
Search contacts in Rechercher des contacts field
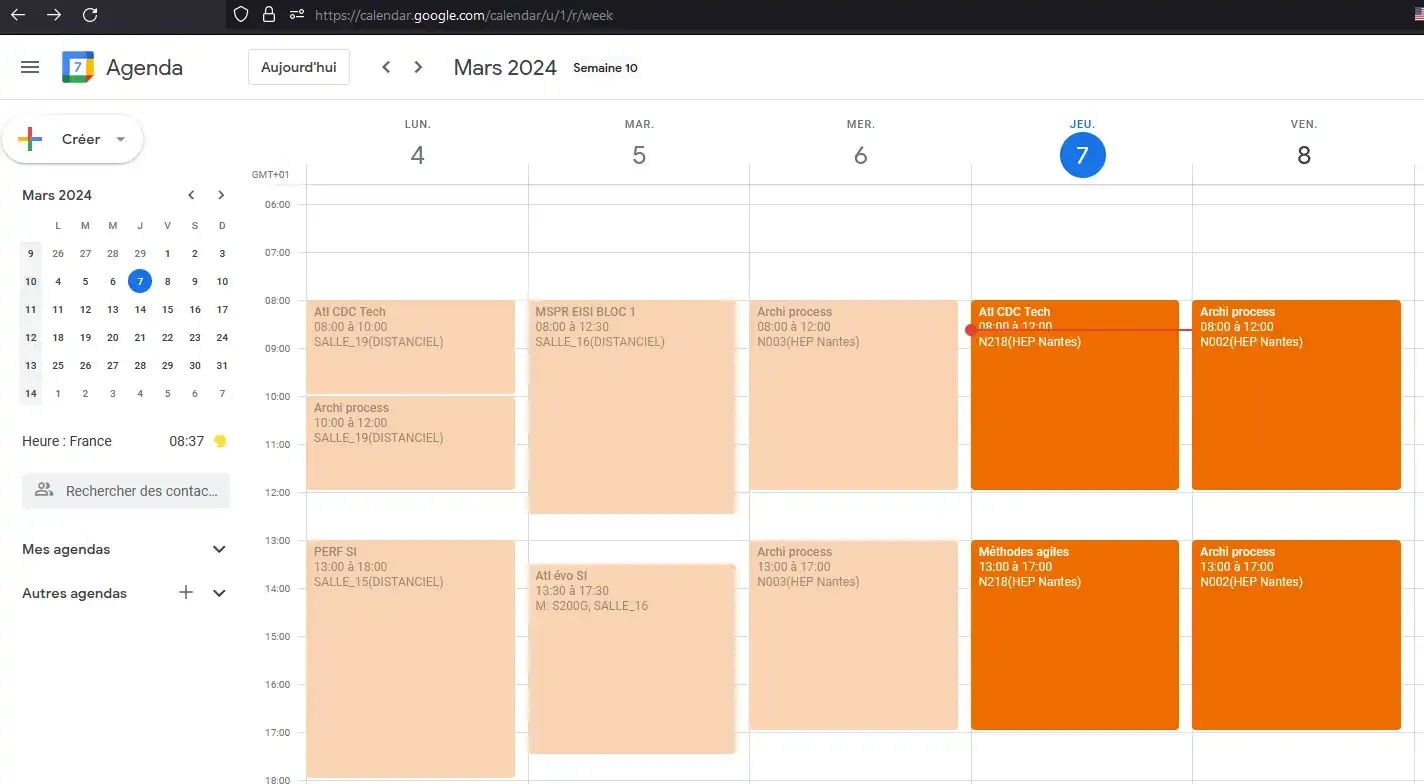pos(126,491)
